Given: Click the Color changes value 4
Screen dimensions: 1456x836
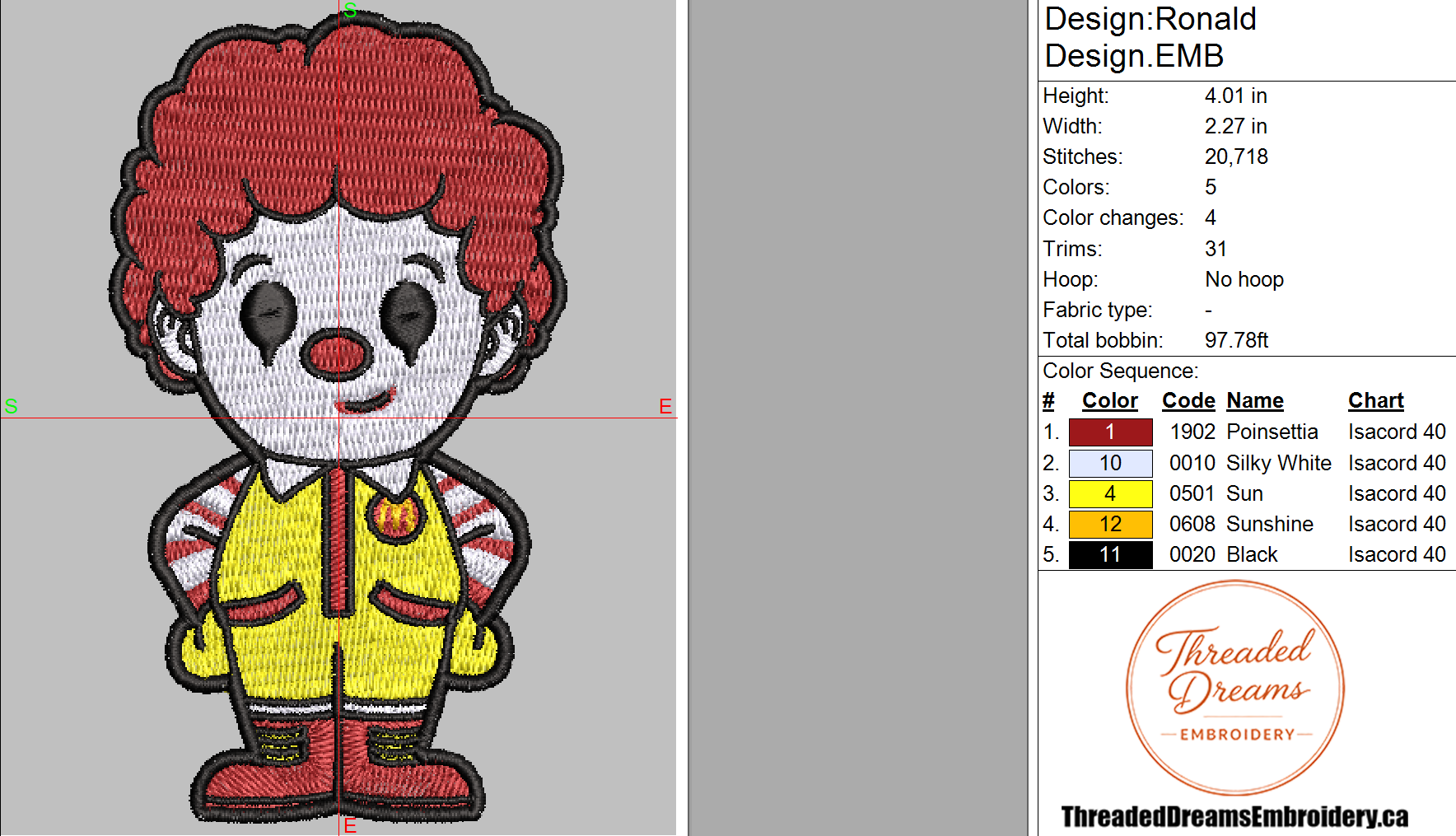Looking at the screenshot, I should tap(1211, 218).
